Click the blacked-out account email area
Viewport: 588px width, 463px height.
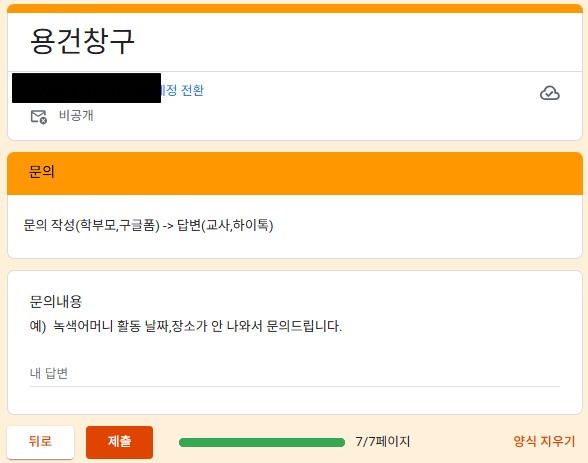pyautogui.click(x=87, y=88)
